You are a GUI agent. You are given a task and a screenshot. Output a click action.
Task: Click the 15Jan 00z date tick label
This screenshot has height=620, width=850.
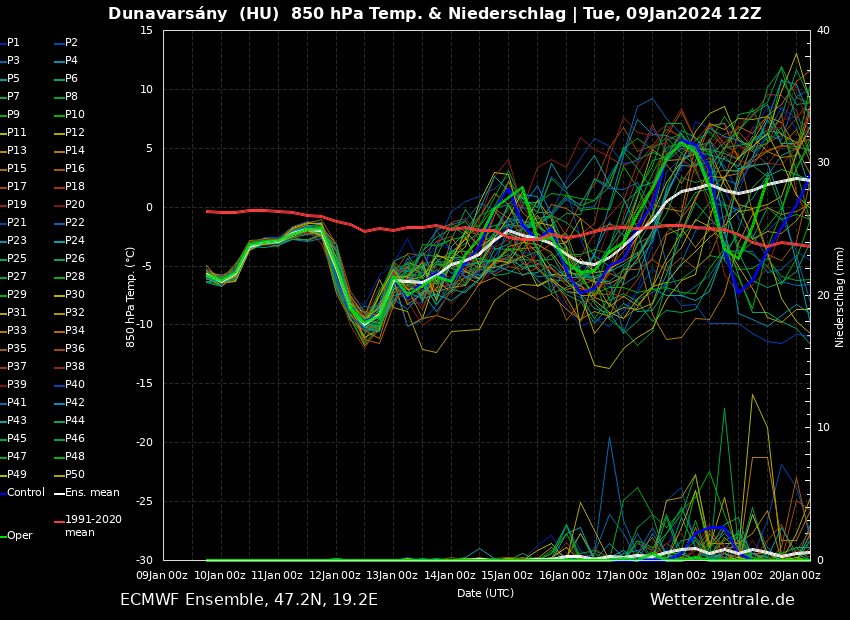[x=508, y=575]
